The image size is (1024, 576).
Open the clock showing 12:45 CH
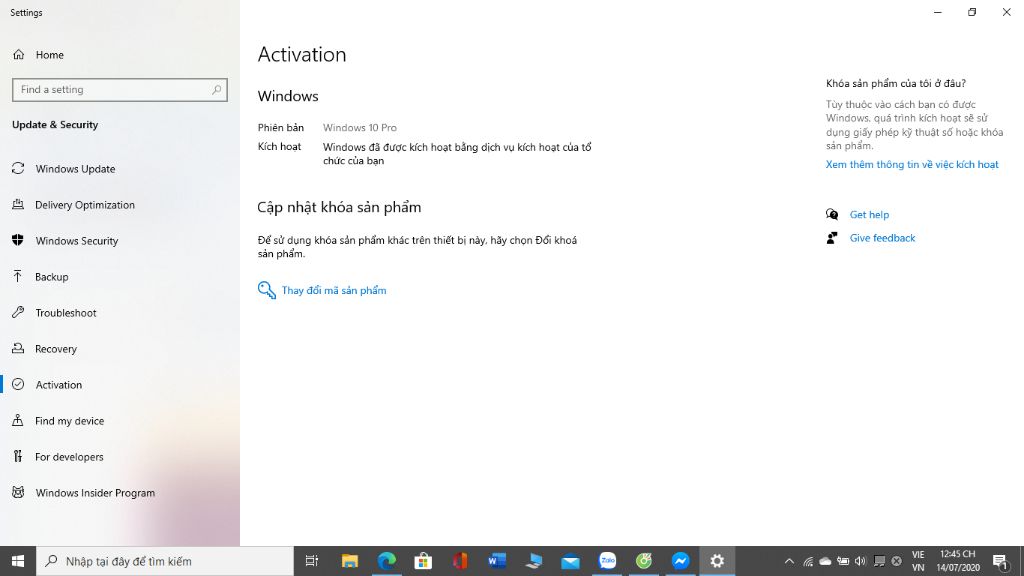[x=958, y=561]
